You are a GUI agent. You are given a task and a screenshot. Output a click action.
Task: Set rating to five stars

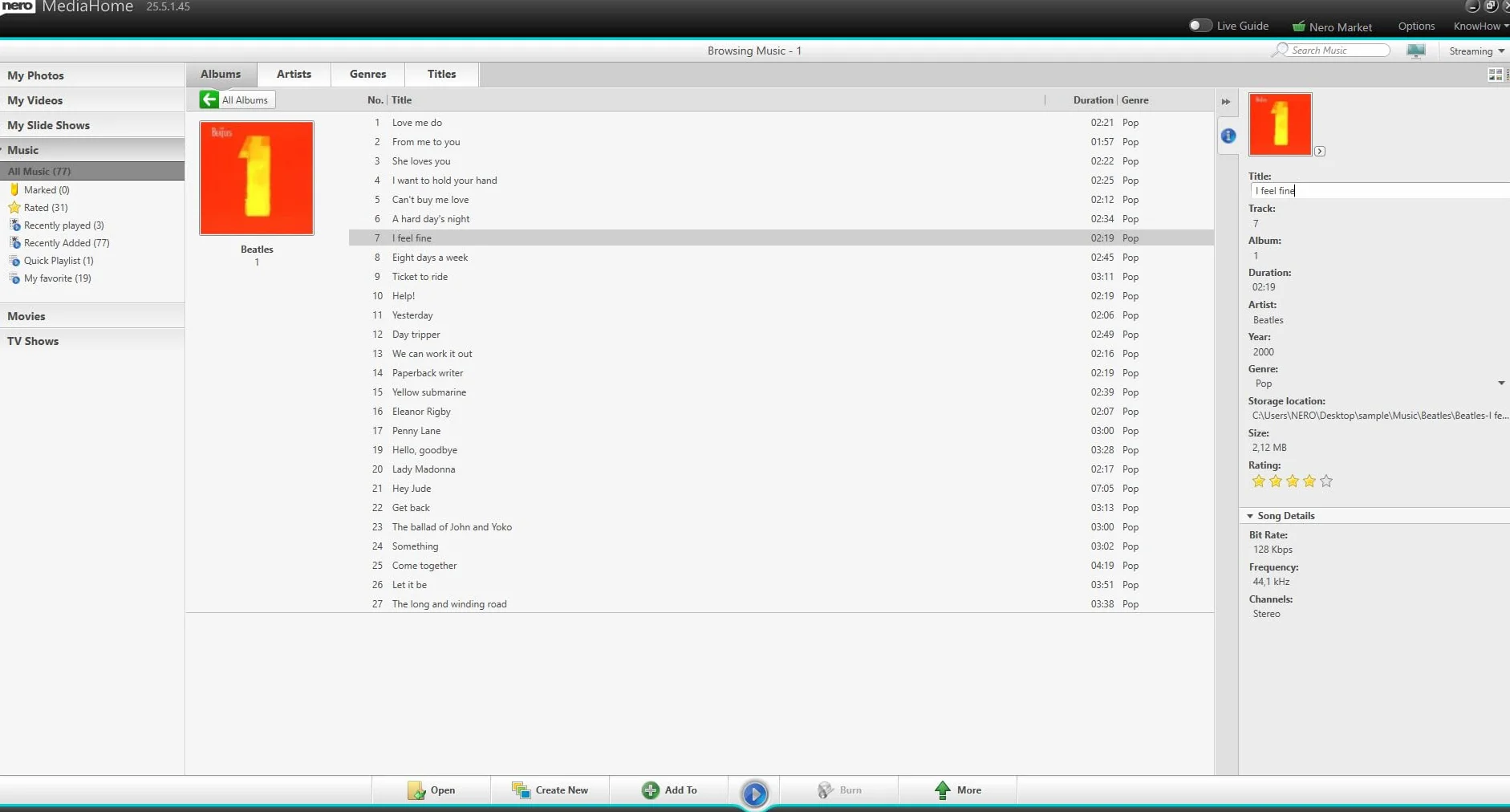[x=1326, y=481]
